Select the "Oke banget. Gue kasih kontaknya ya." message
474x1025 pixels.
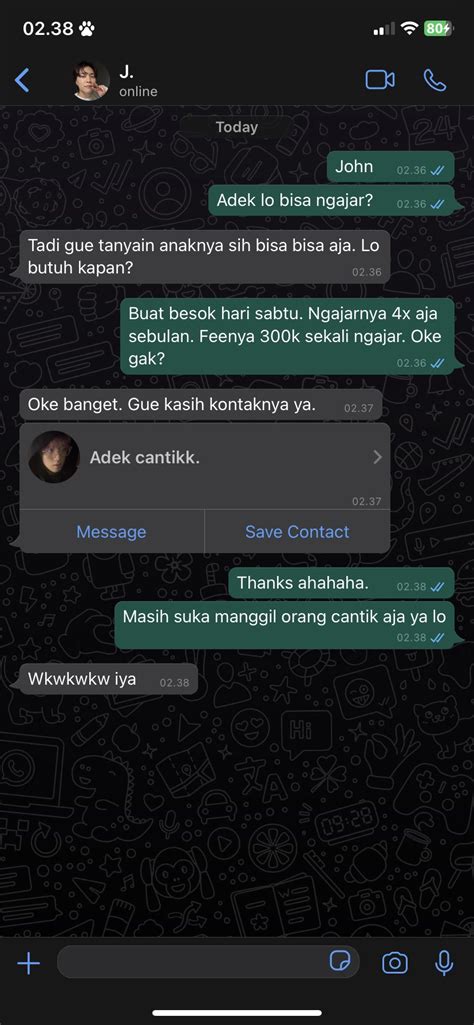pyautogui.click(x=201, y=405)
